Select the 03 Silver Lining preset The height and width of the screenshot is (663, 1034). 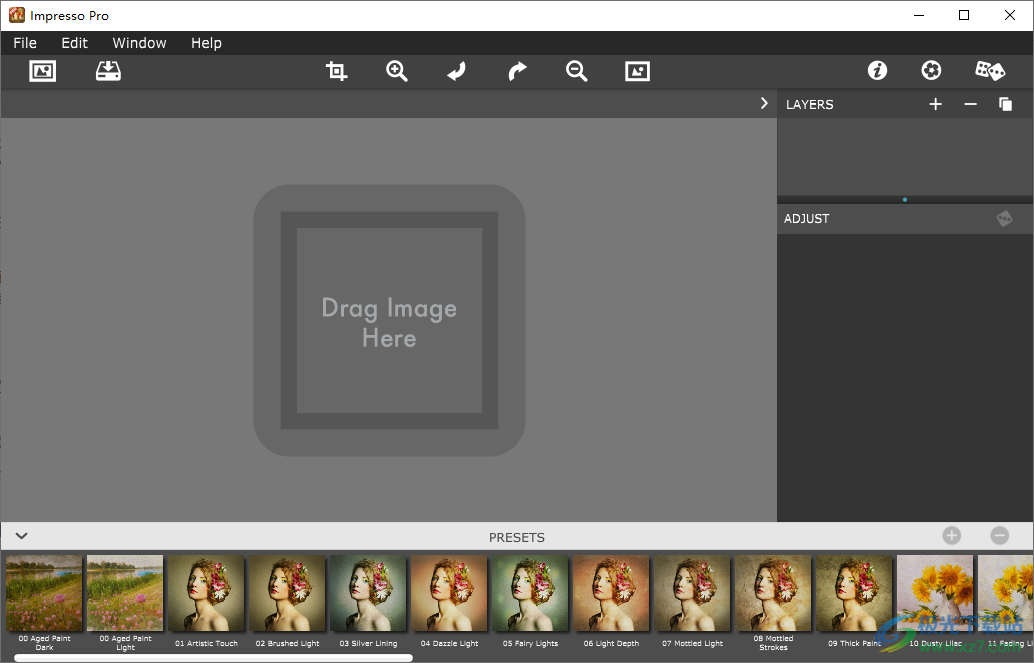pos(368,594)
